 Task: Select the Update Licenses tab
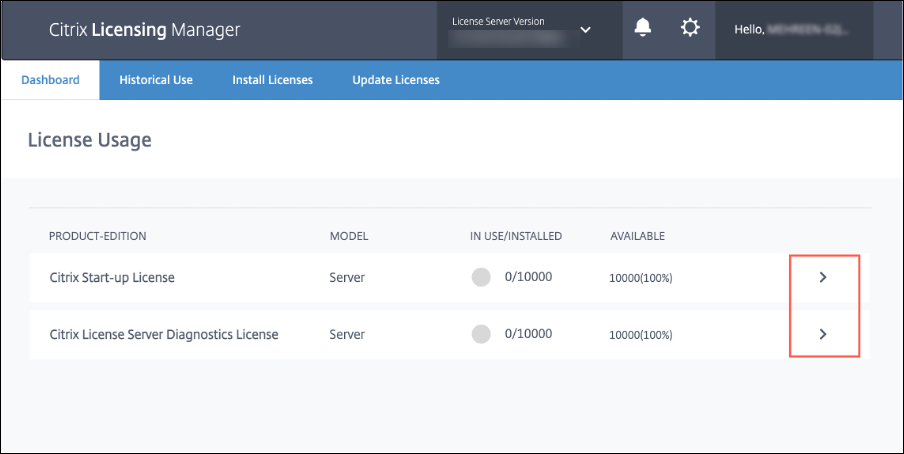395,80
